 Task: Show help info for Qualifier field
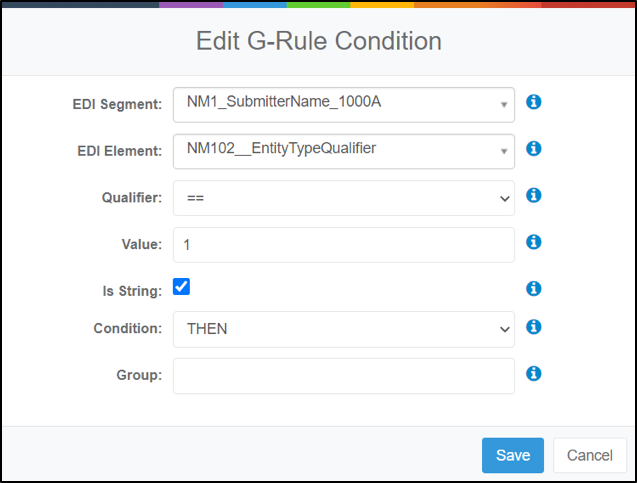pyautogui.click(x=533, y=195)
